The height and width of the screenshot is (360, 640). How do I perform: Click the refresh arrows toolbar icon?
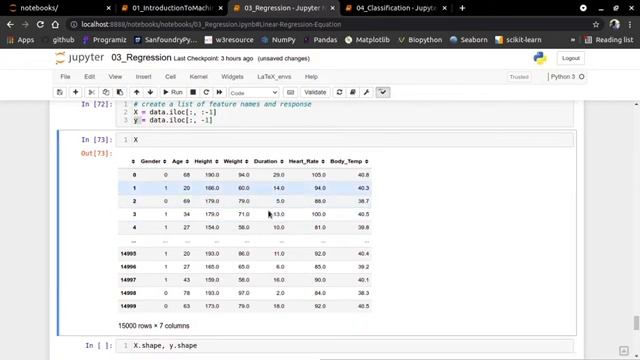339,92
